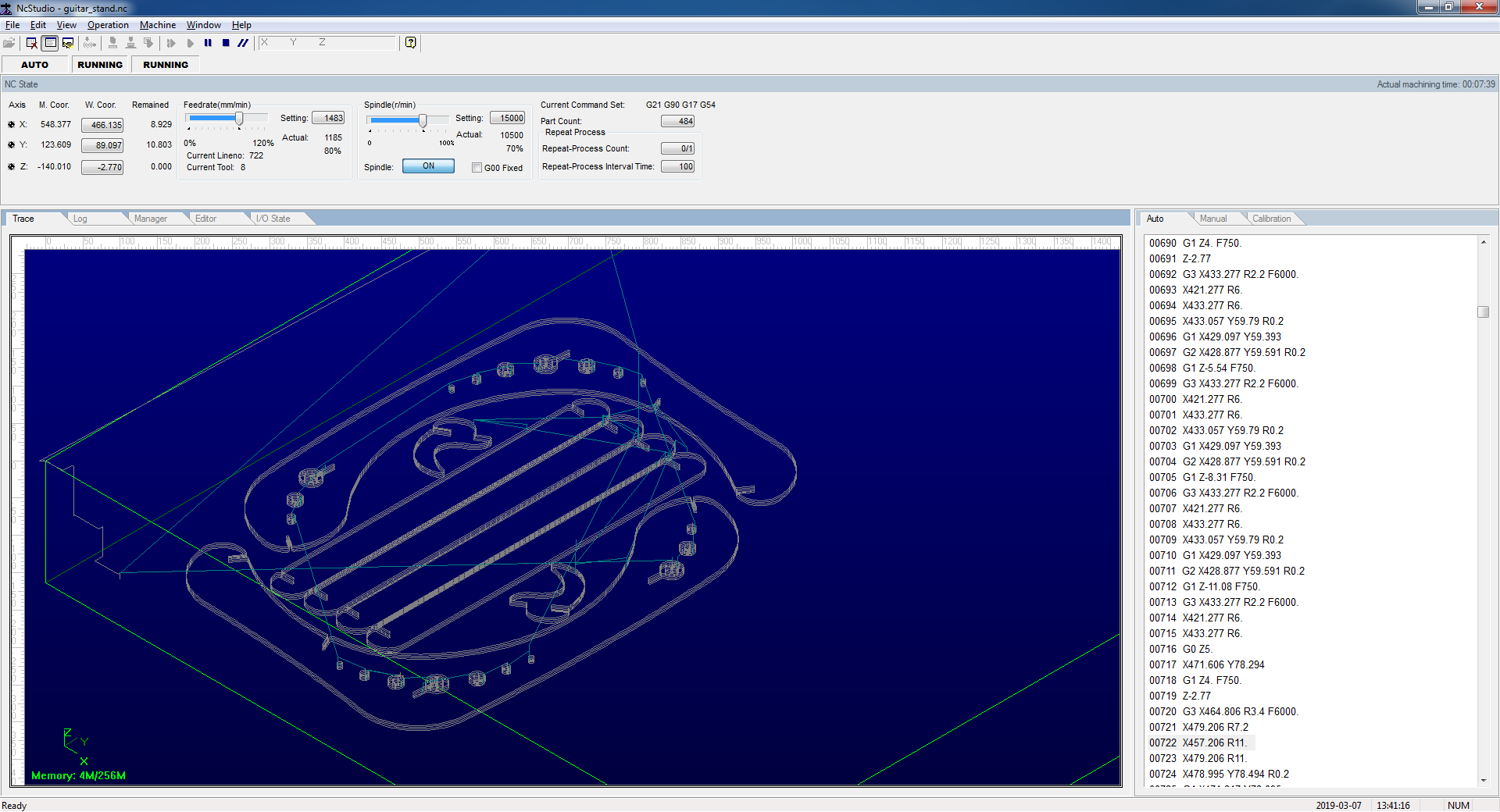Click the Open file toolbar icon

pos(9,43)
